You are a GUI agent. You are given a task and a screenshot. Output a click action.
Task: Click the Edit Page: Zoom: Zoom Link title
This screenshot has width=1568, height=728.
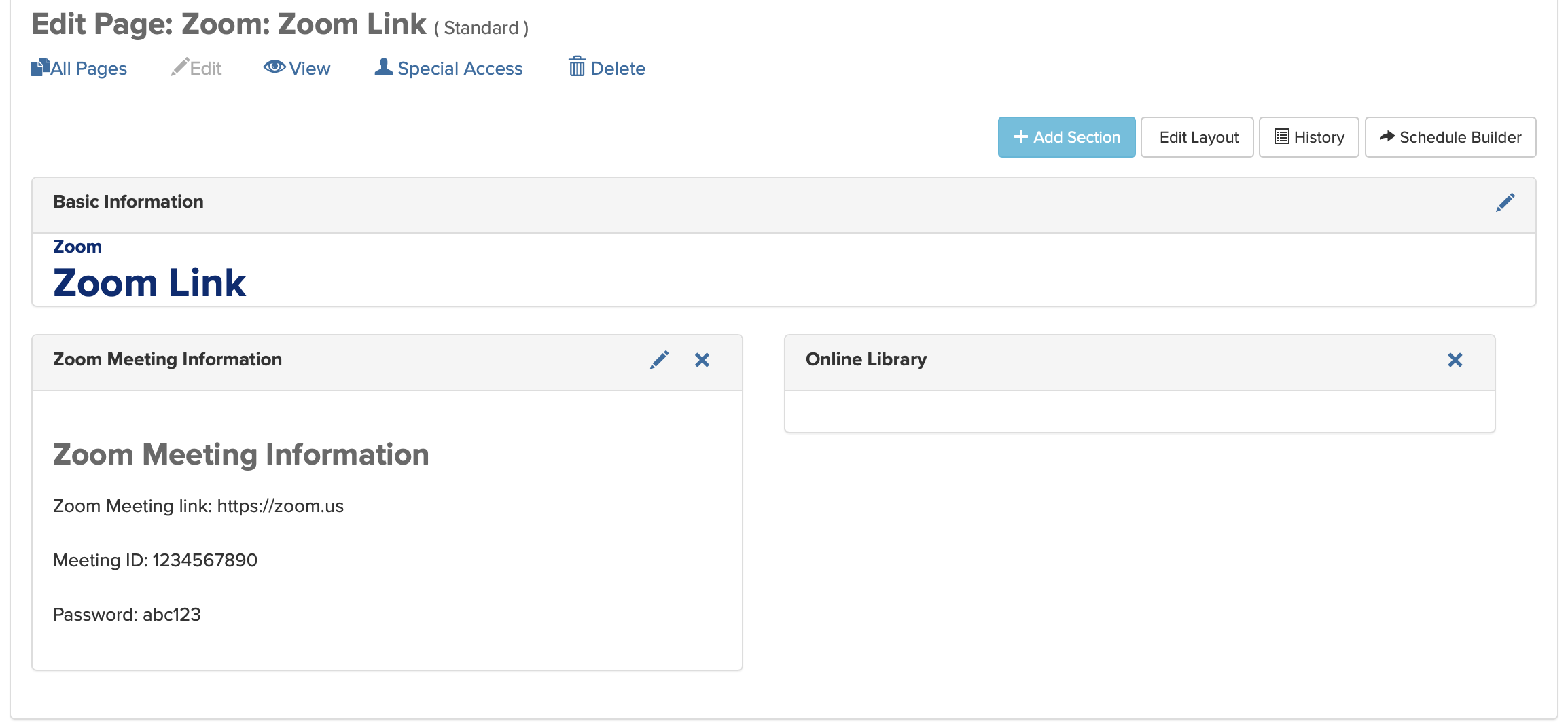pyautogui.click(x=229, y=24)
